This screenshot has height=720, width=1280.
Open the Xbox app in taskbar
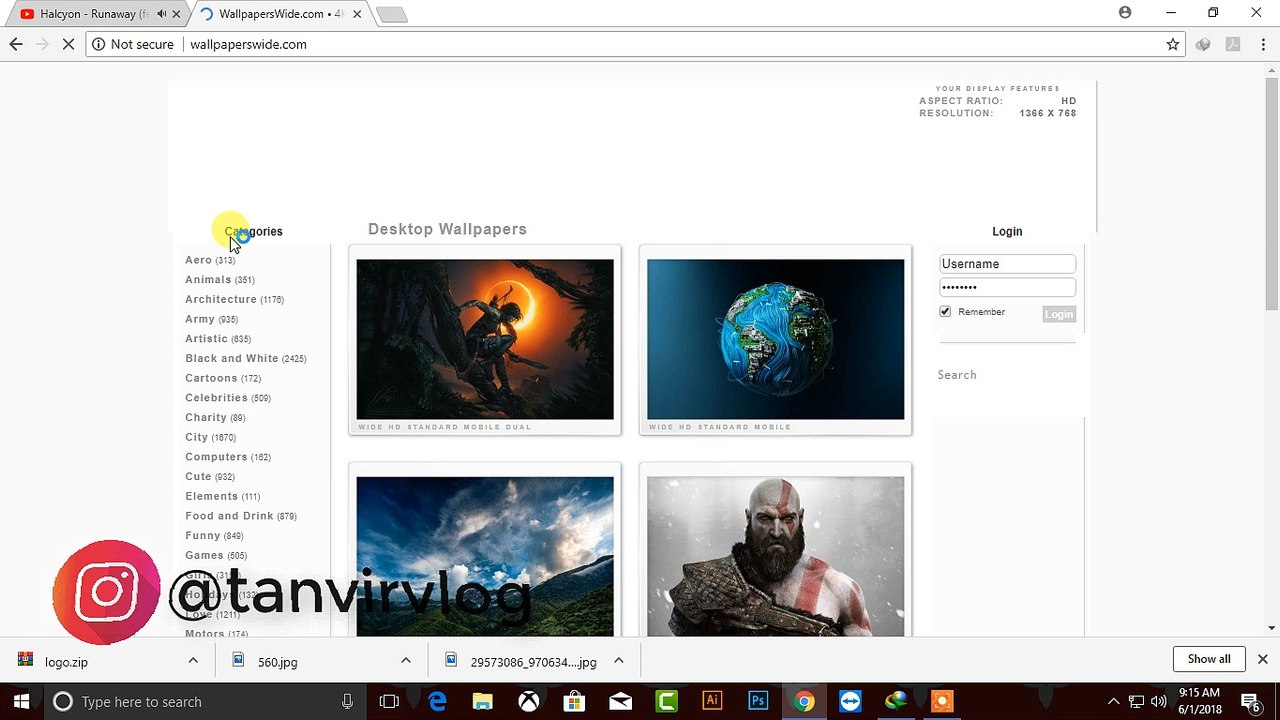click(529, 701)
